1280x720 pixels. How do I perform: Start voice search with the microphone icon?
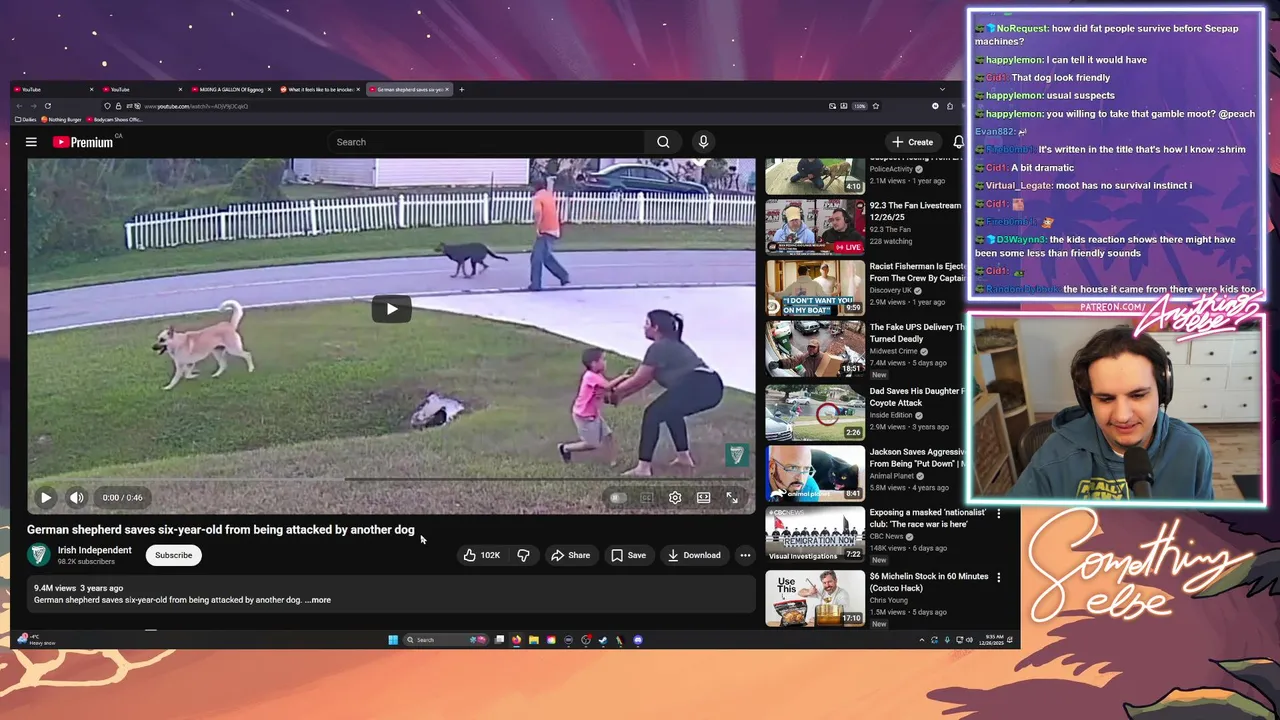pos(703,142)
